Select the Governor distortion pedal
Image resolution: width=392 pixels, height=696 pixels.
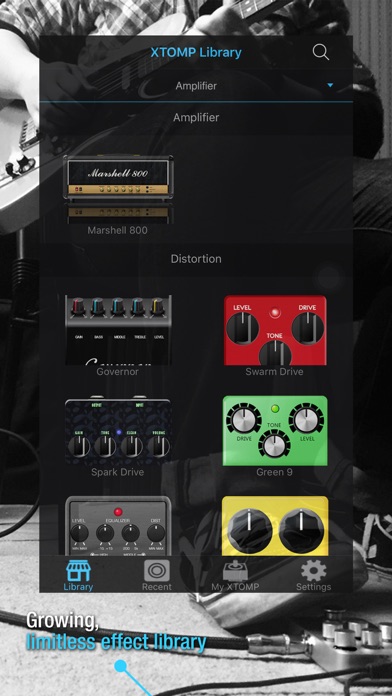click(118, 331)
